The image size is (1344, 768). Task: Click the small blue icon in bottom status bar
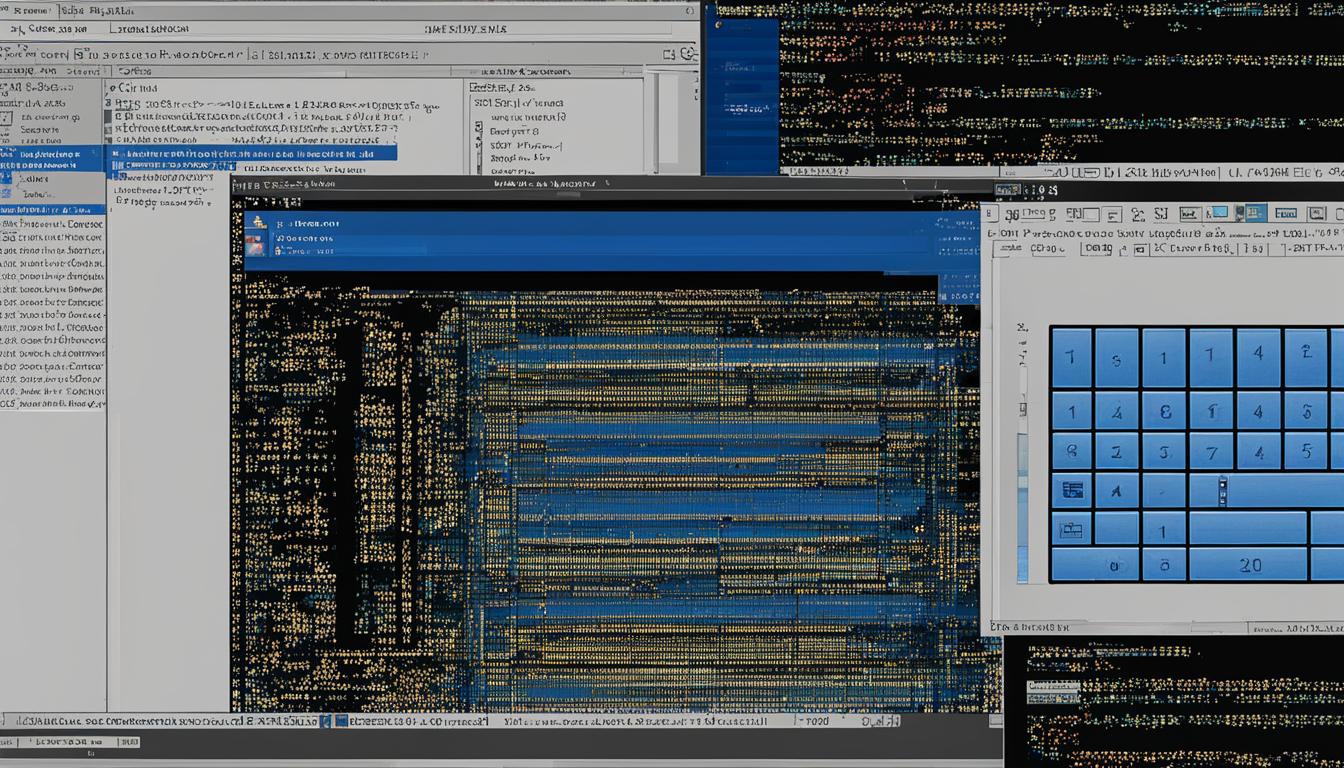tap(340, 720)
